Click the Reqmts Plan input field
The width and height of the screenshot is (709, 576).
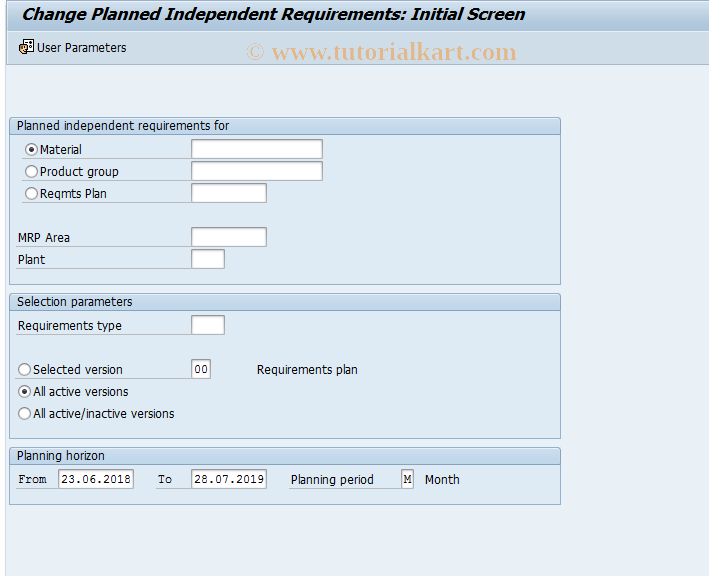coord(229,193)
